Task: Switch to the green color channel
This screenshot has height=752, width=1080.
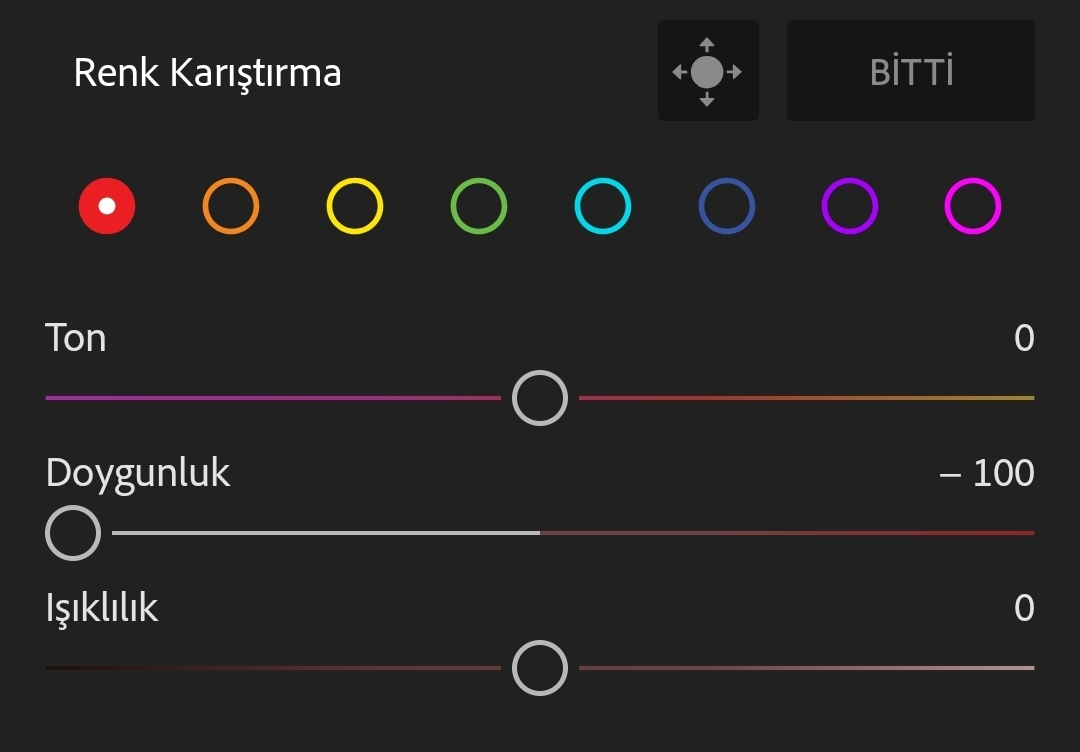Action: tap(479, 206)
